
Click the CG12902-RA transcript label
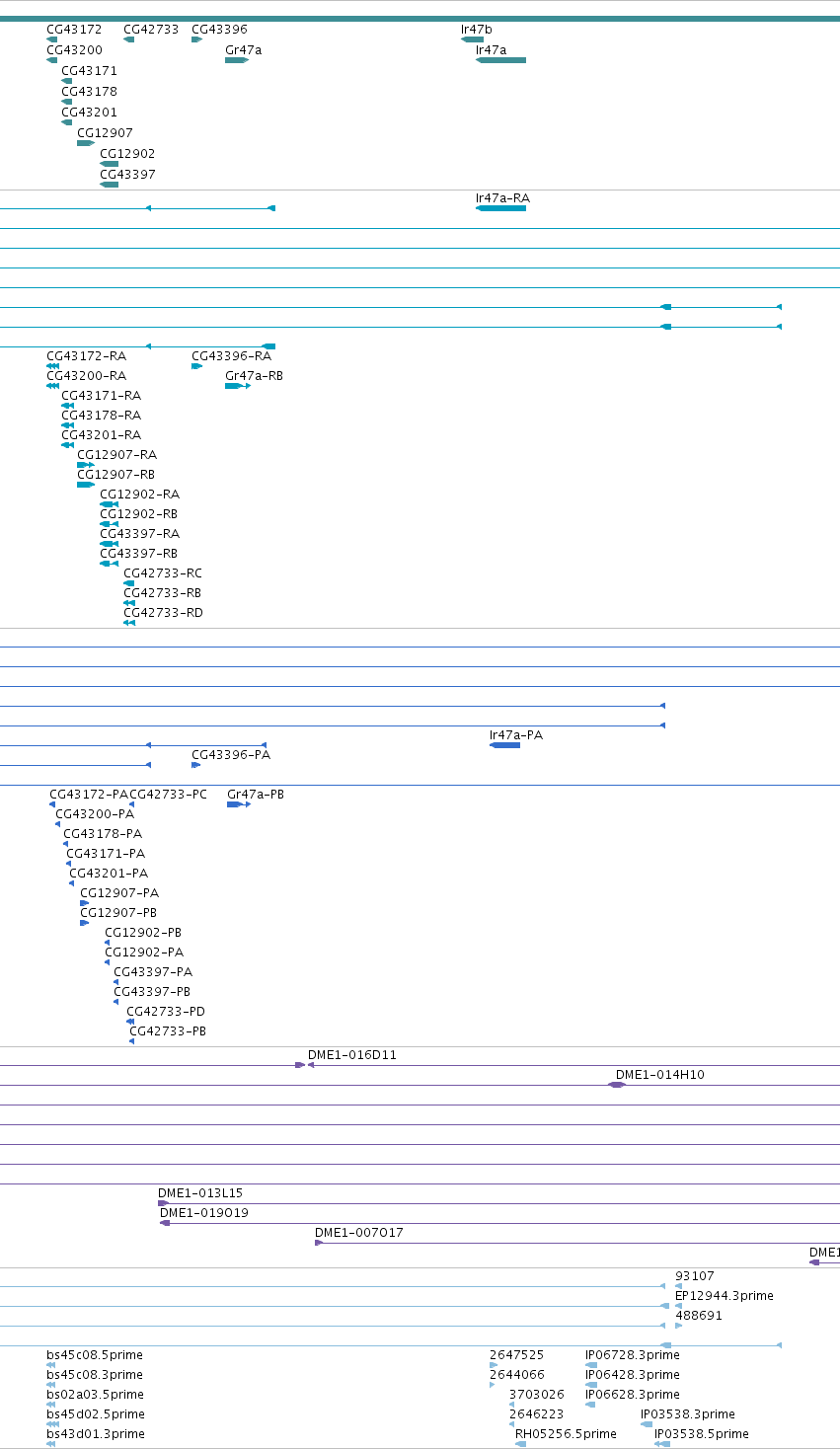139,495
